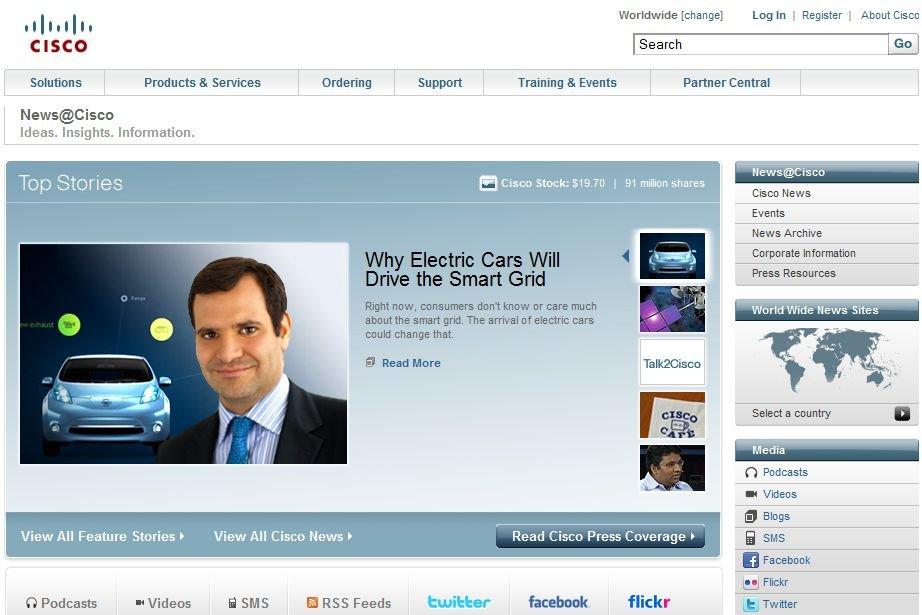The width and height of the screenshot is (922, 615).
Task: Click the Blogs icon in Media panel
Action: (751, 516)
